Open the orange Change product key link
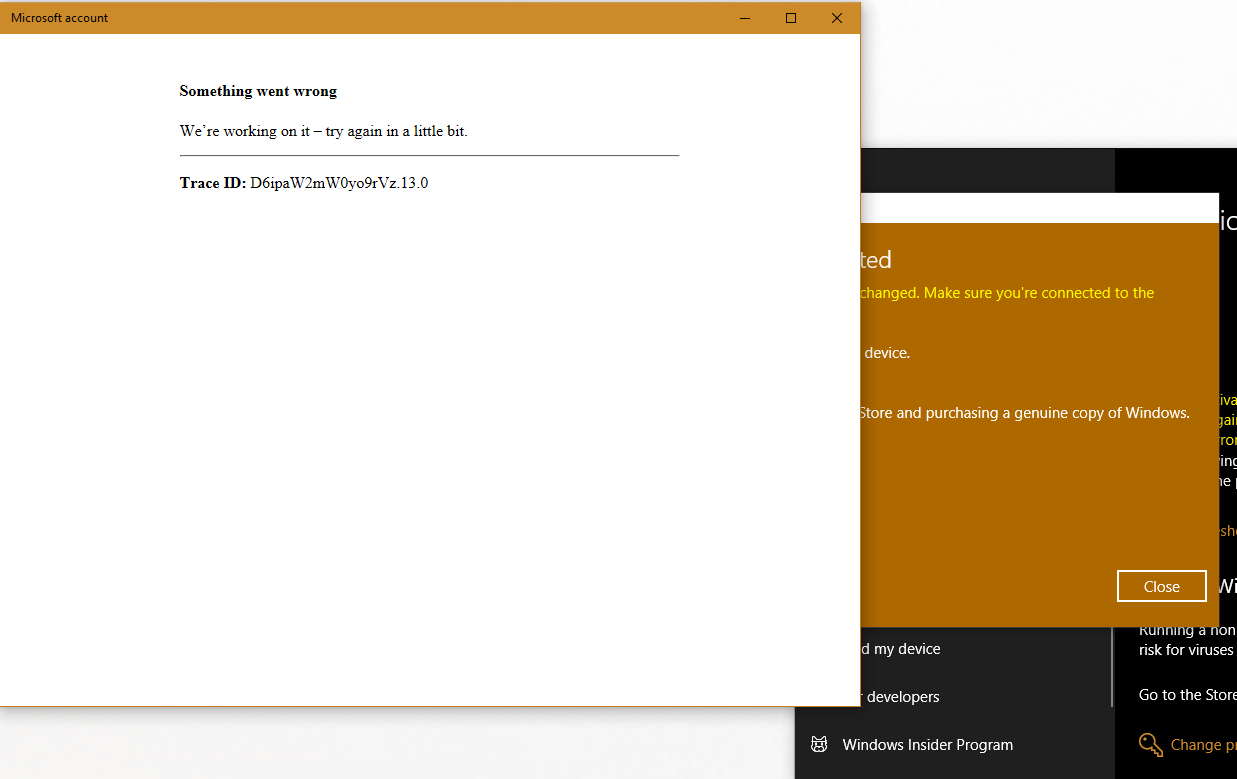 coord(1203,744)
